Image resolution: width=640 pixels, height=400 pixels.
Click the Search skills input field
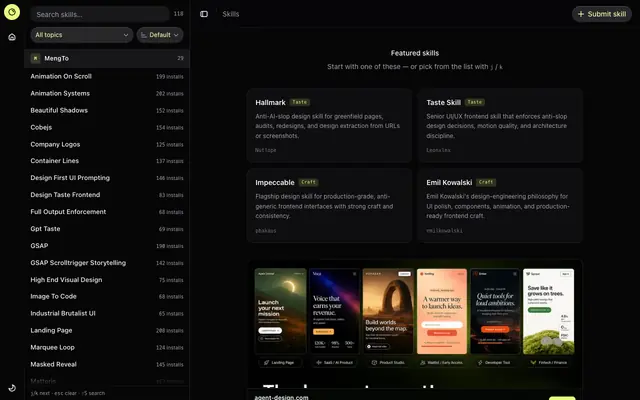tap(100, 14)
